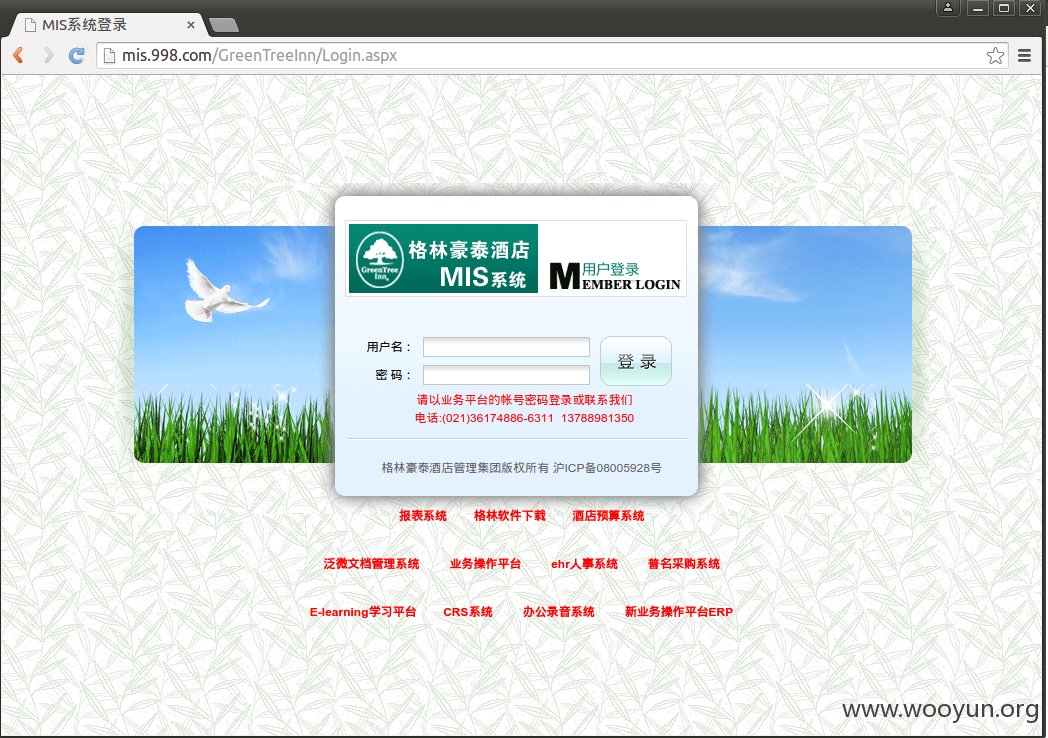The width and height of the screenshot is (1048, 738).
Task: Reload the page with the refresh icon
Action: click(x=77, y=55)
